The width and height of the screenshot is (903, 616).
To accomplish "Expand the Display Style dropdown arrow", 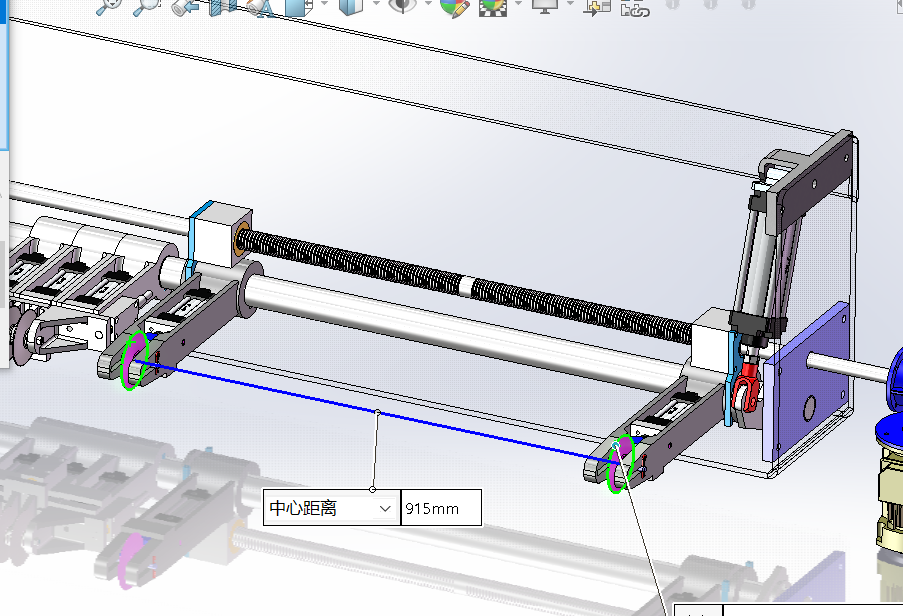I will point(376,5).
